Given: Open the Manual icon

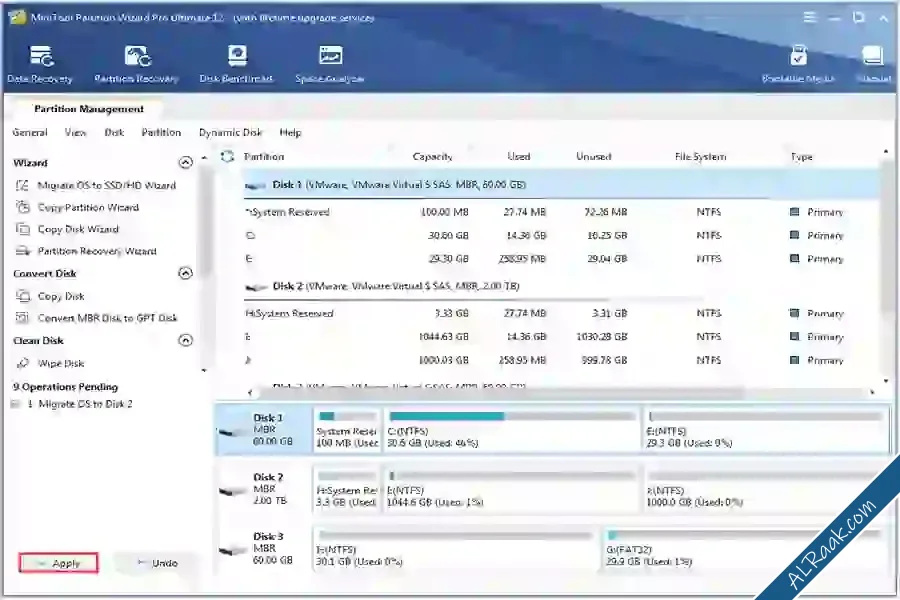Looking at the screenshot, I should point(873,64).
